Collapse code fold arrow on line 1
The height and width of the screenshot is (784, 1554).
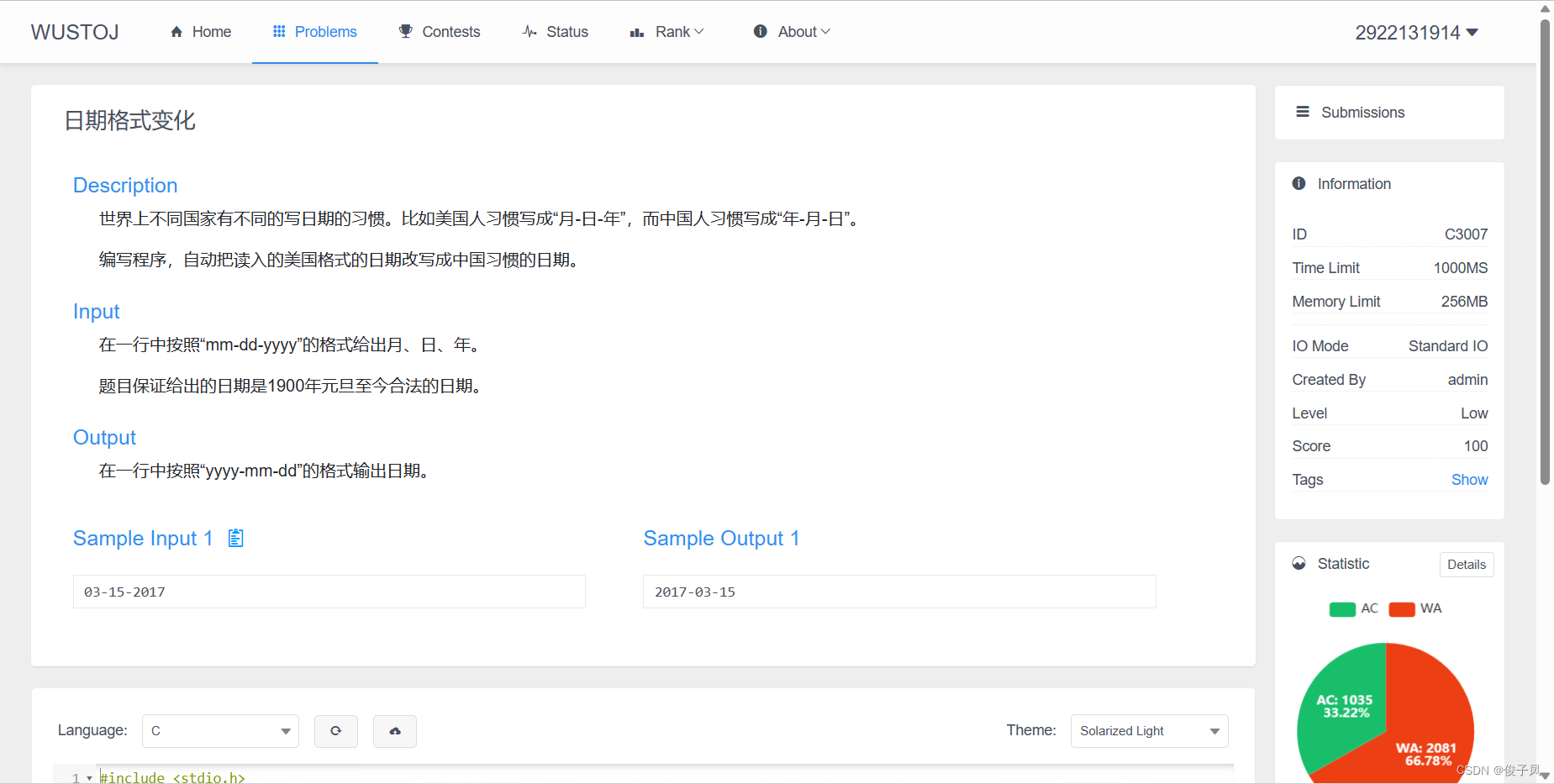[89, 778]
